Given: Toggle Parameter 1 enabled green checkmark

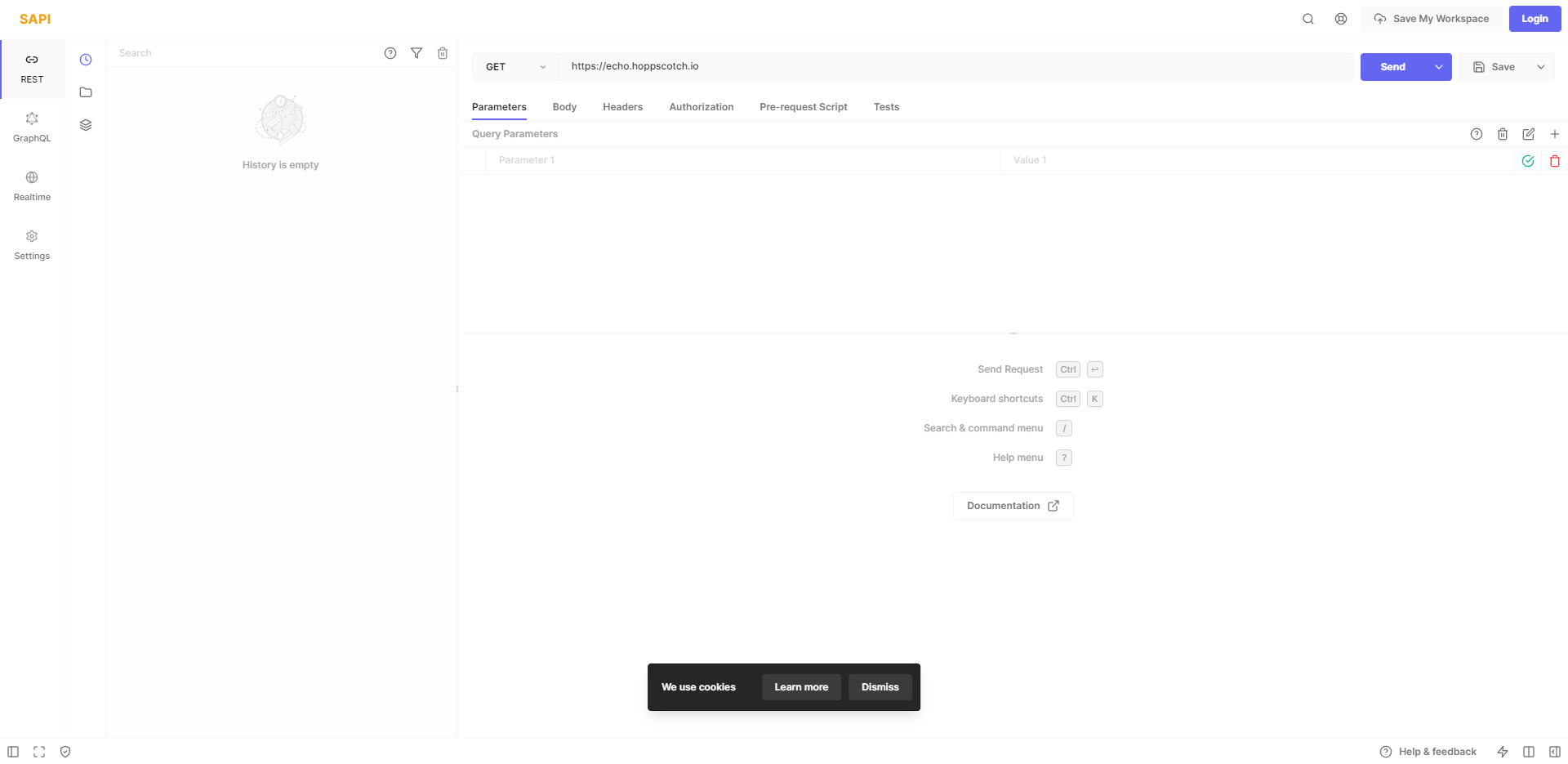Looking at the screenshot, I should 1528,161.
